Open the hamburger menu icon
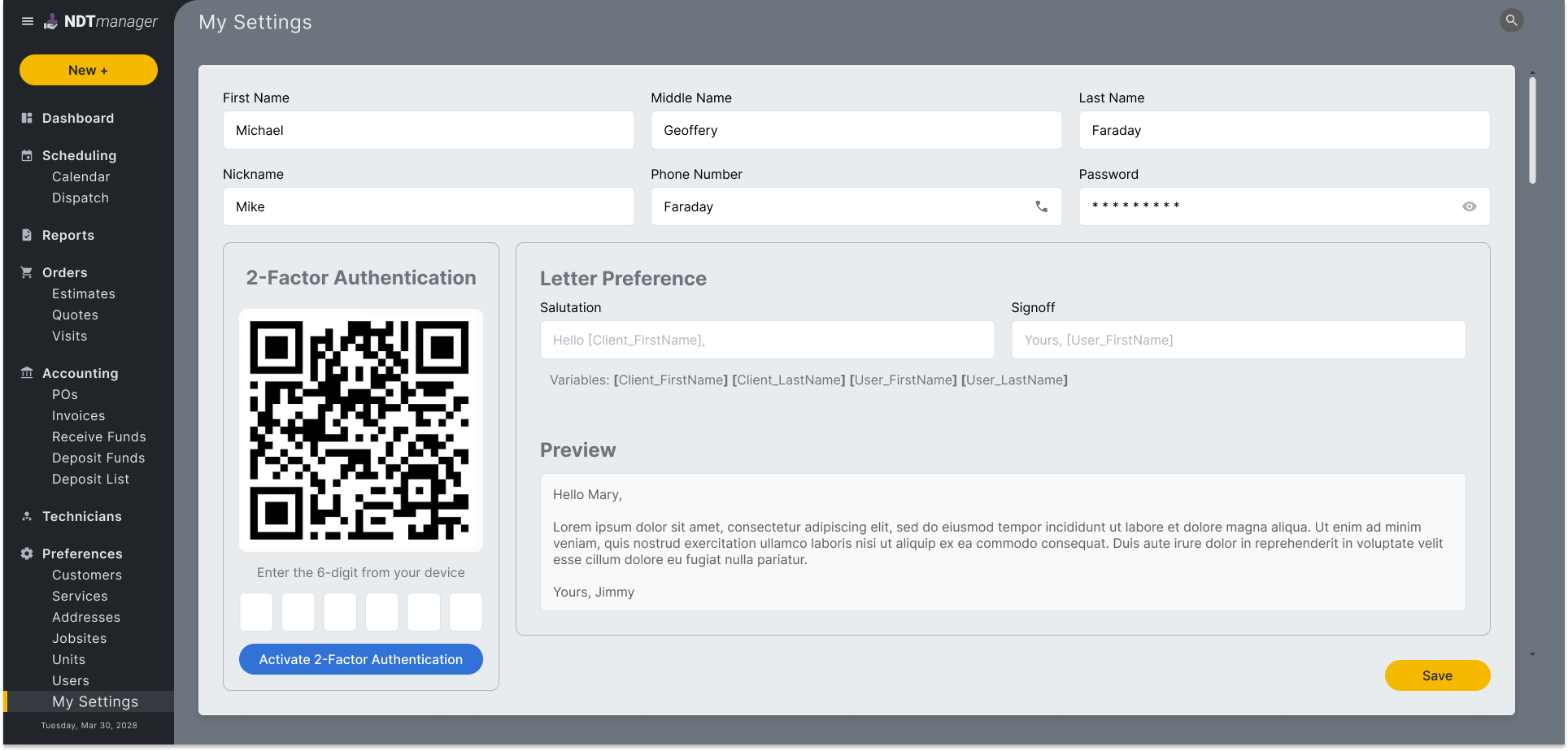This screenshot has width=1568, height=751. click(x=28, y=21)
